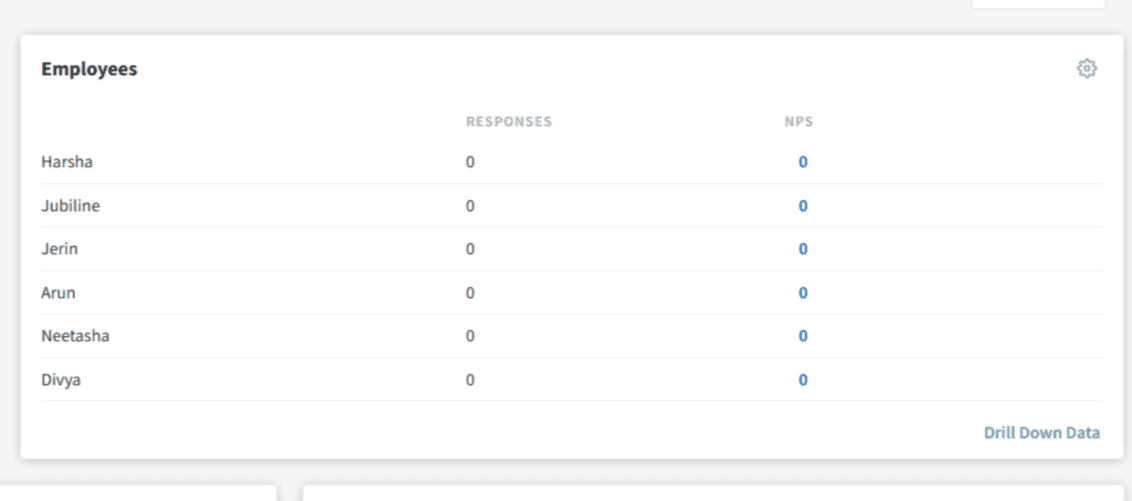Click the employee name Arun
1132x501 pixels.
(58, 293)
